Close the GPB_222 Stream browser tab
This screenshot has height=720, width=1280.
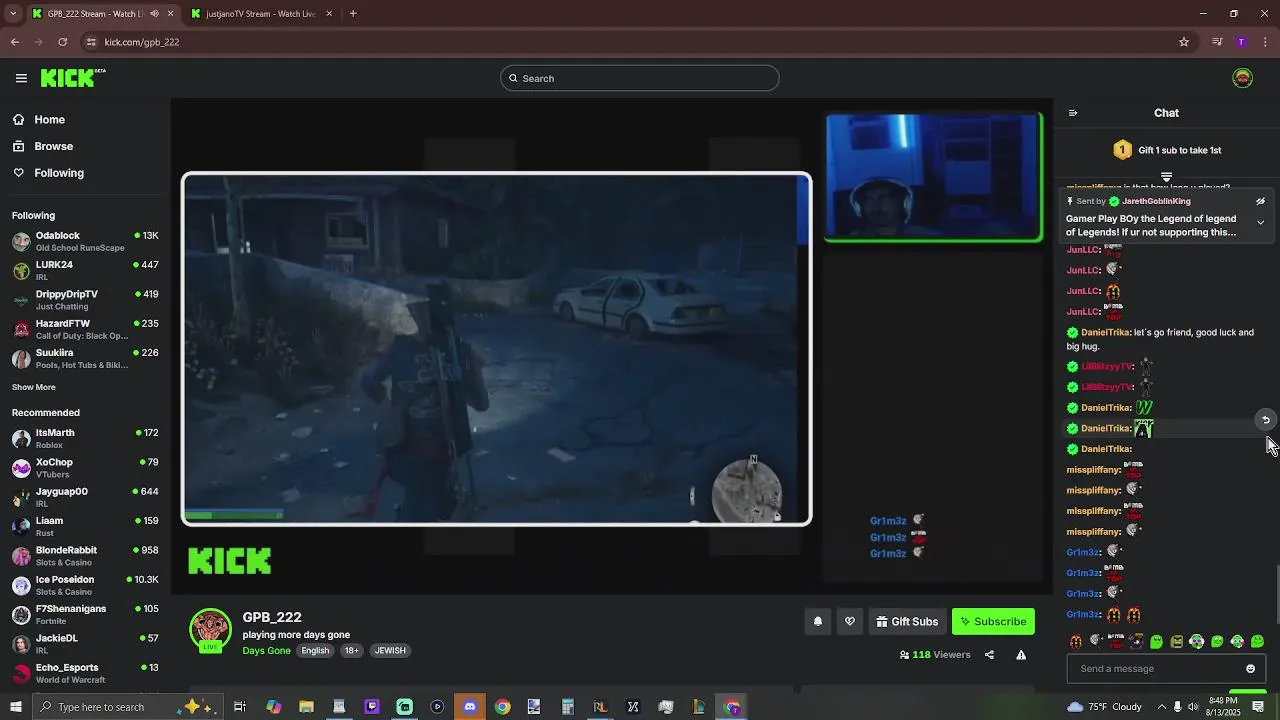pos(171,14)
